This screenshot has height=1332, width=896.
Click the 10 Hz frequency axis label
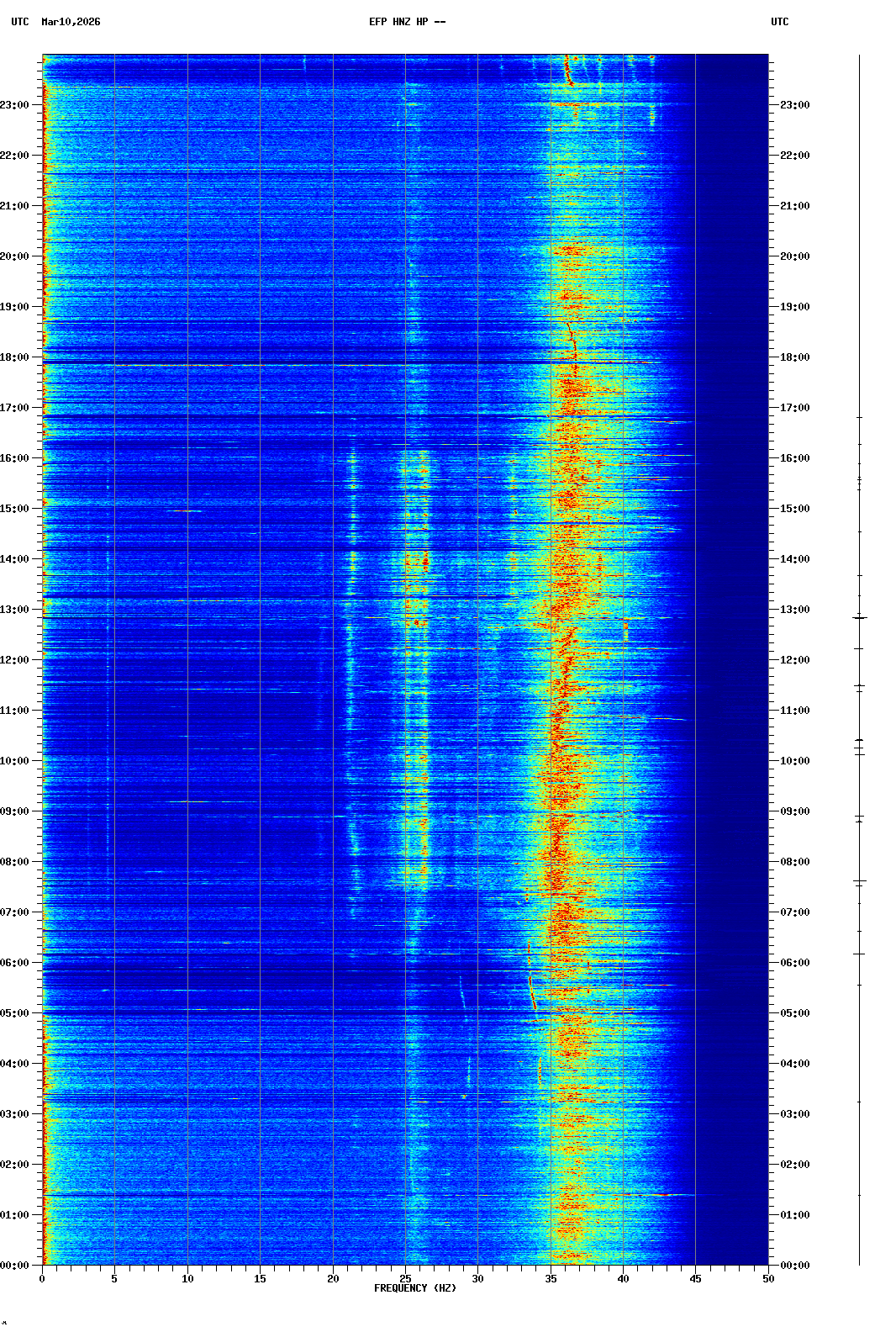(187, 1279)
